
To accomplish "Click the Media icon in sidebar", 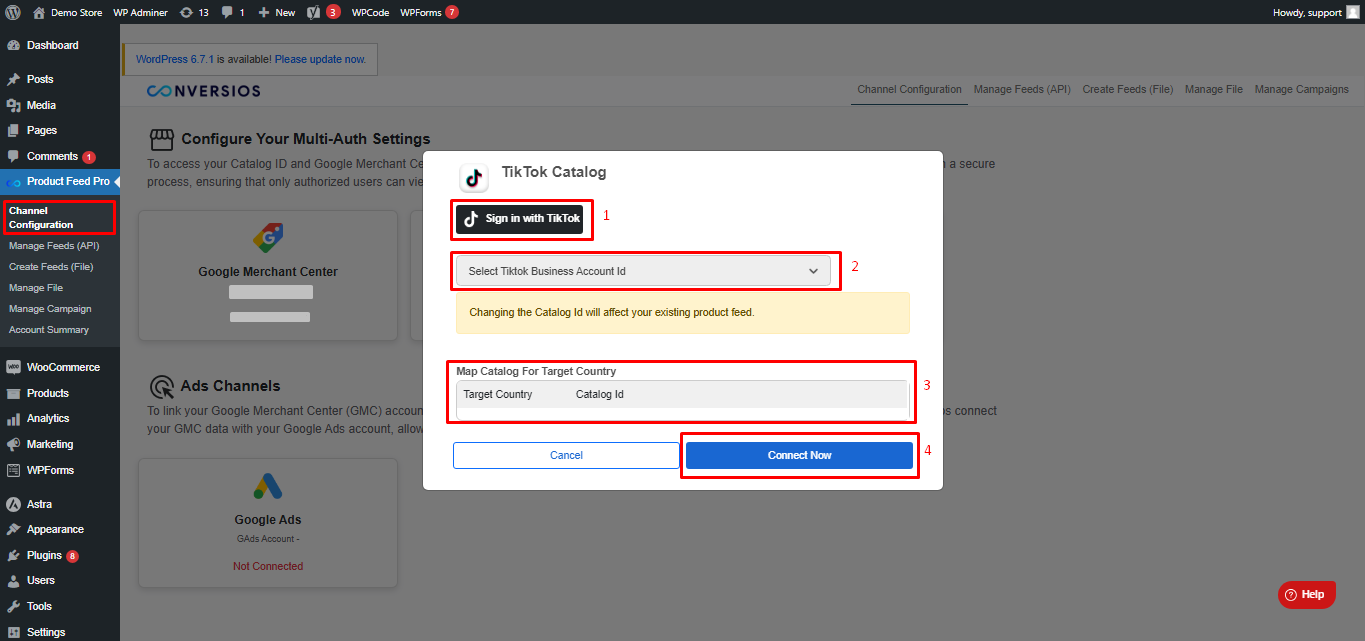I will pyautogui.click(x=14, y=105).
